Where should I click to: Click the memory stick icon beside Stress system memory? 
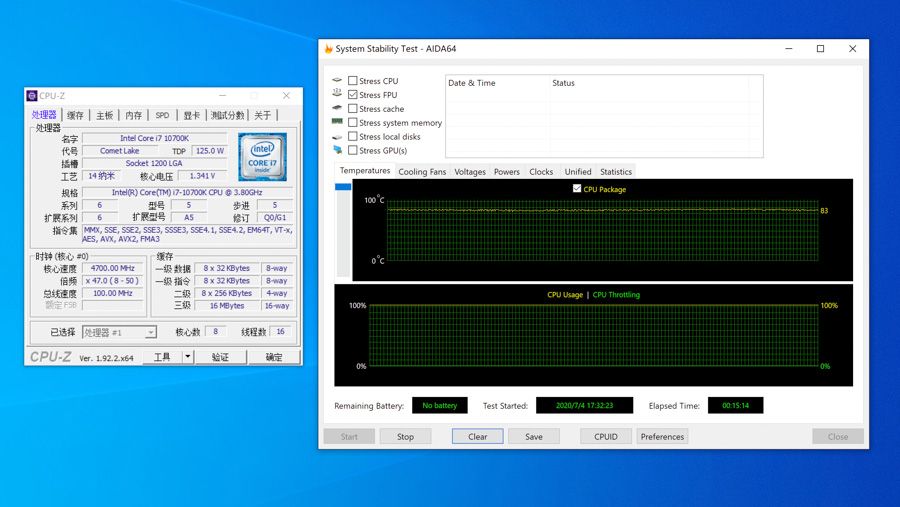337,123
